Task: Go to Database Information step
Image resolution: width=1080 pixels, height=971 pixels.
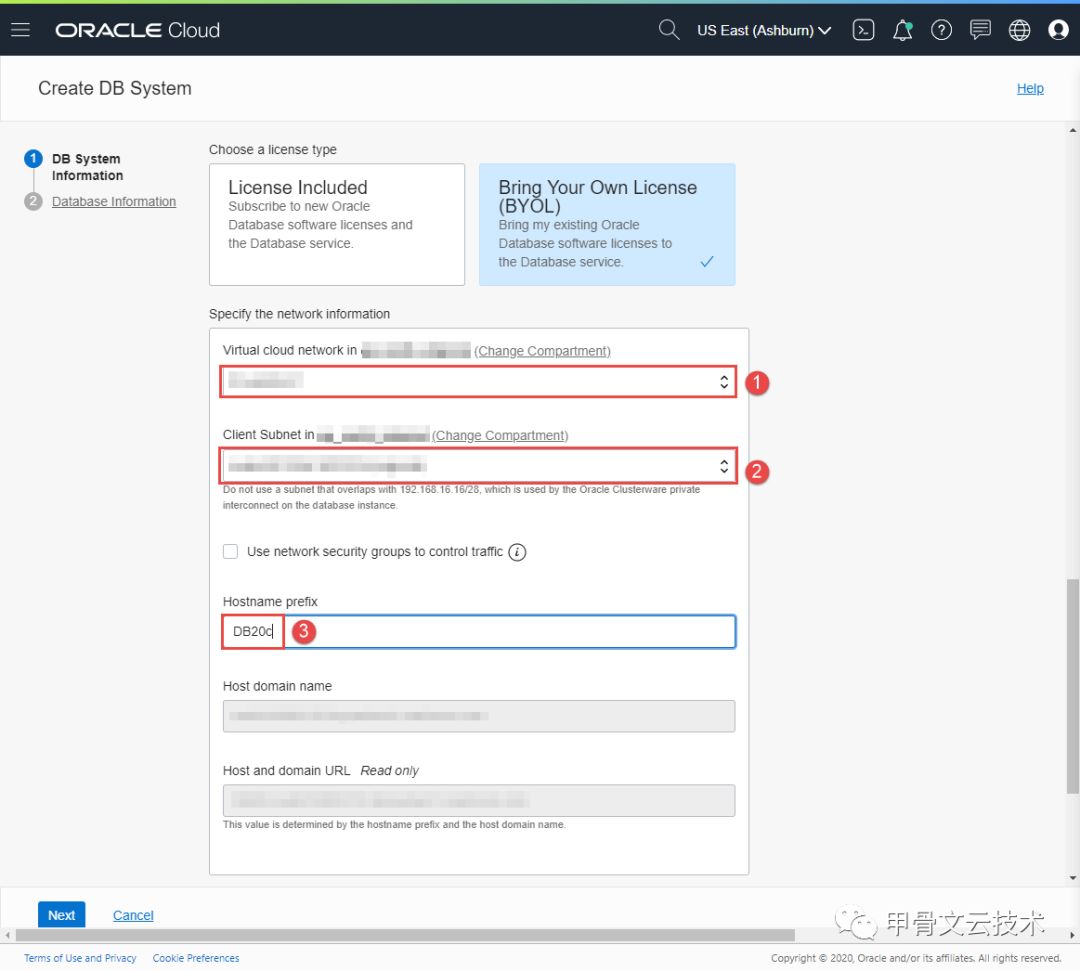Action: 114,201
